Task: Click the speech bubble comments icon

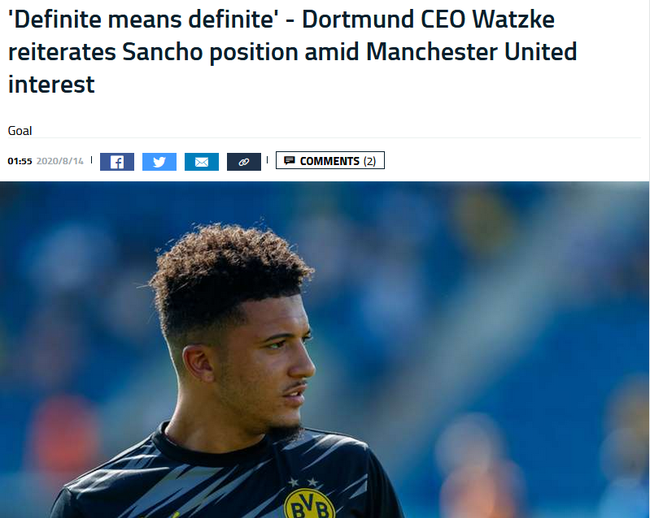Action: coord(289,160)
